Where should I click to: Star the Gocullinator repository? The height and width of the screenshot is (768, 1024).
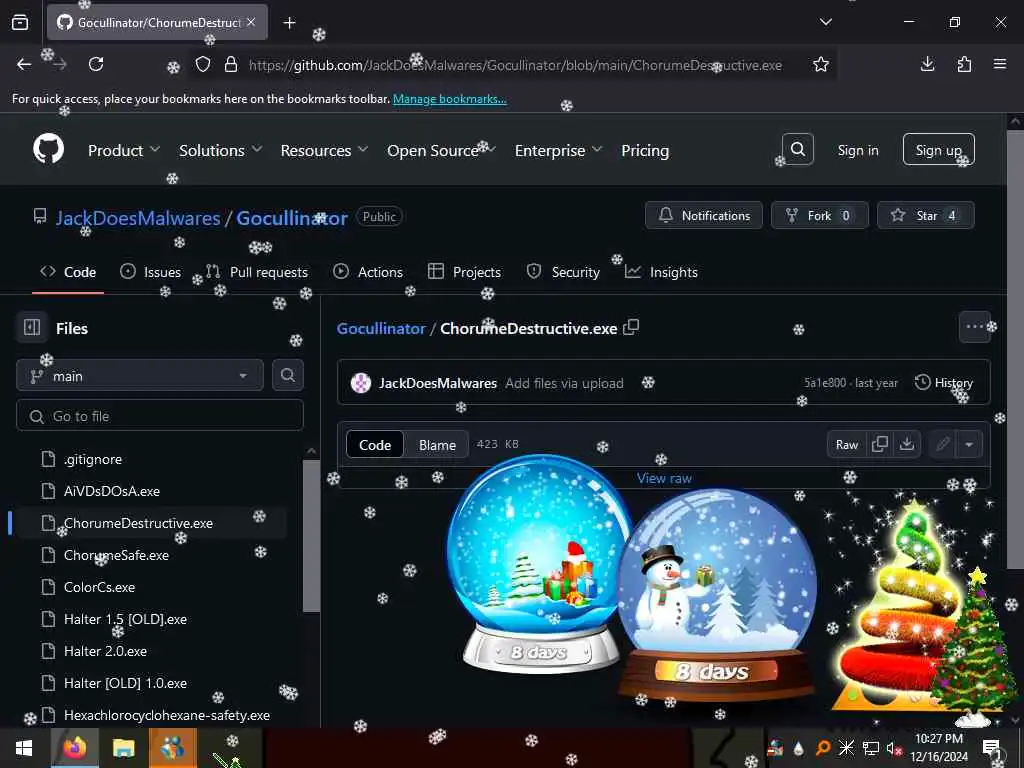[x=925, y=215]
